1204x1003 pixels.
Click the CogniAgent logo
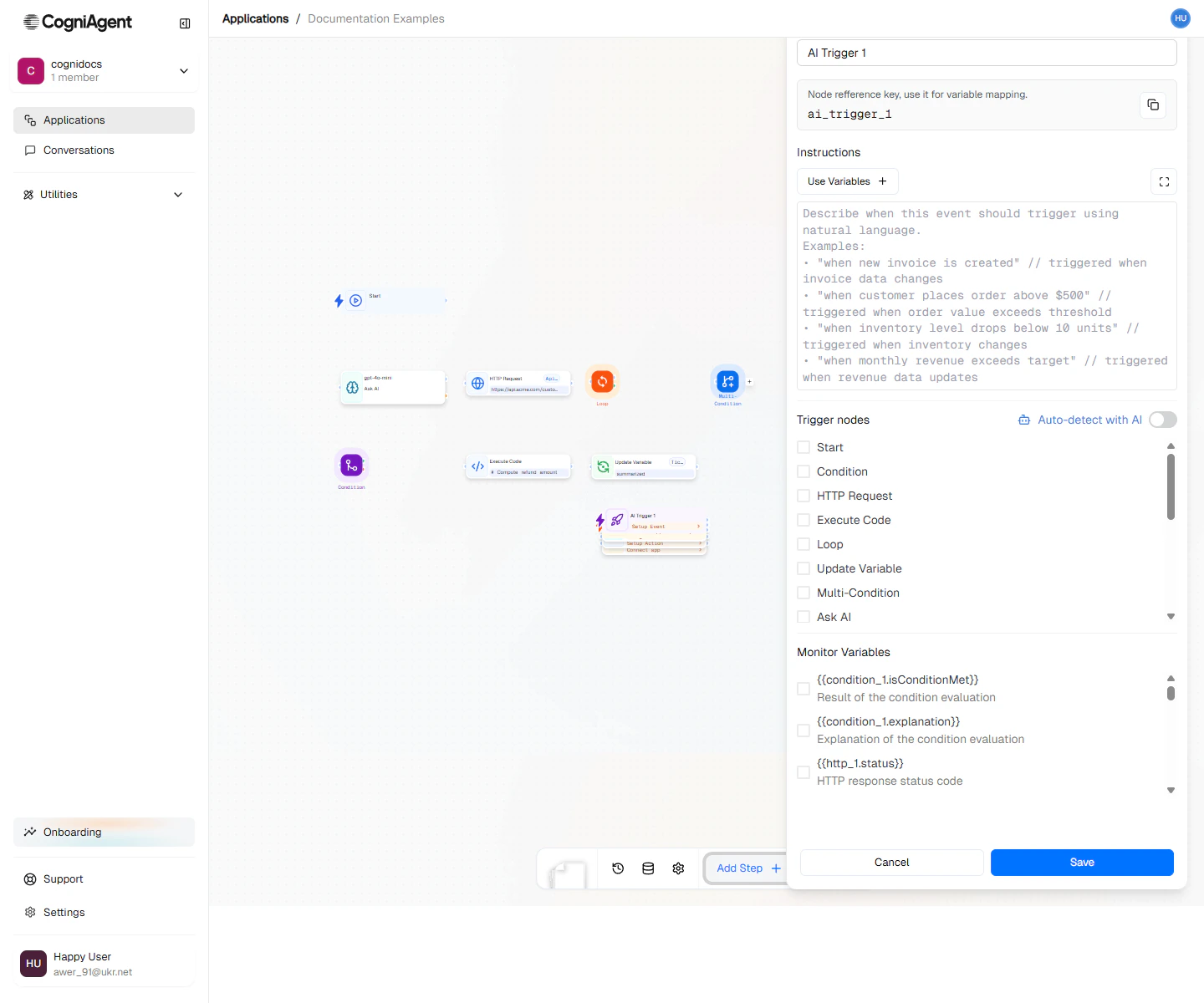point(78,23)
